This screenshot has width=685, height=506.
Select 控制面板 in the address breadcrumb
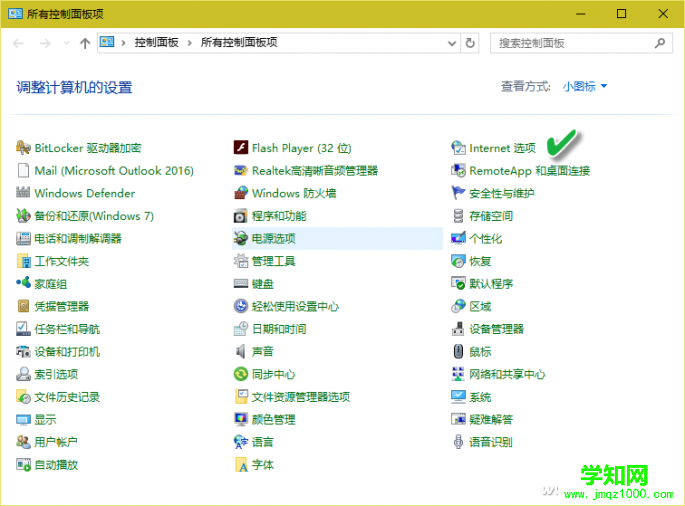156,42
